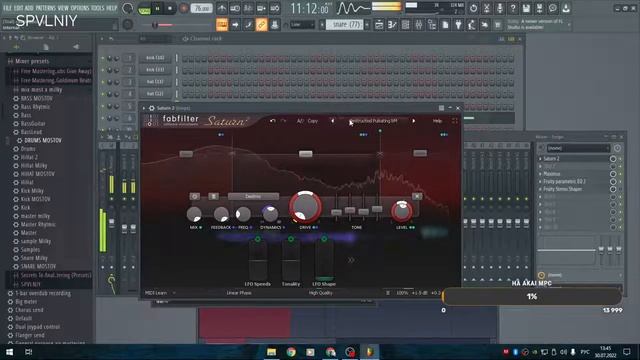Screen dimensions: 640x360
Task: Arm the record button in transport
Action: point(184,8)
